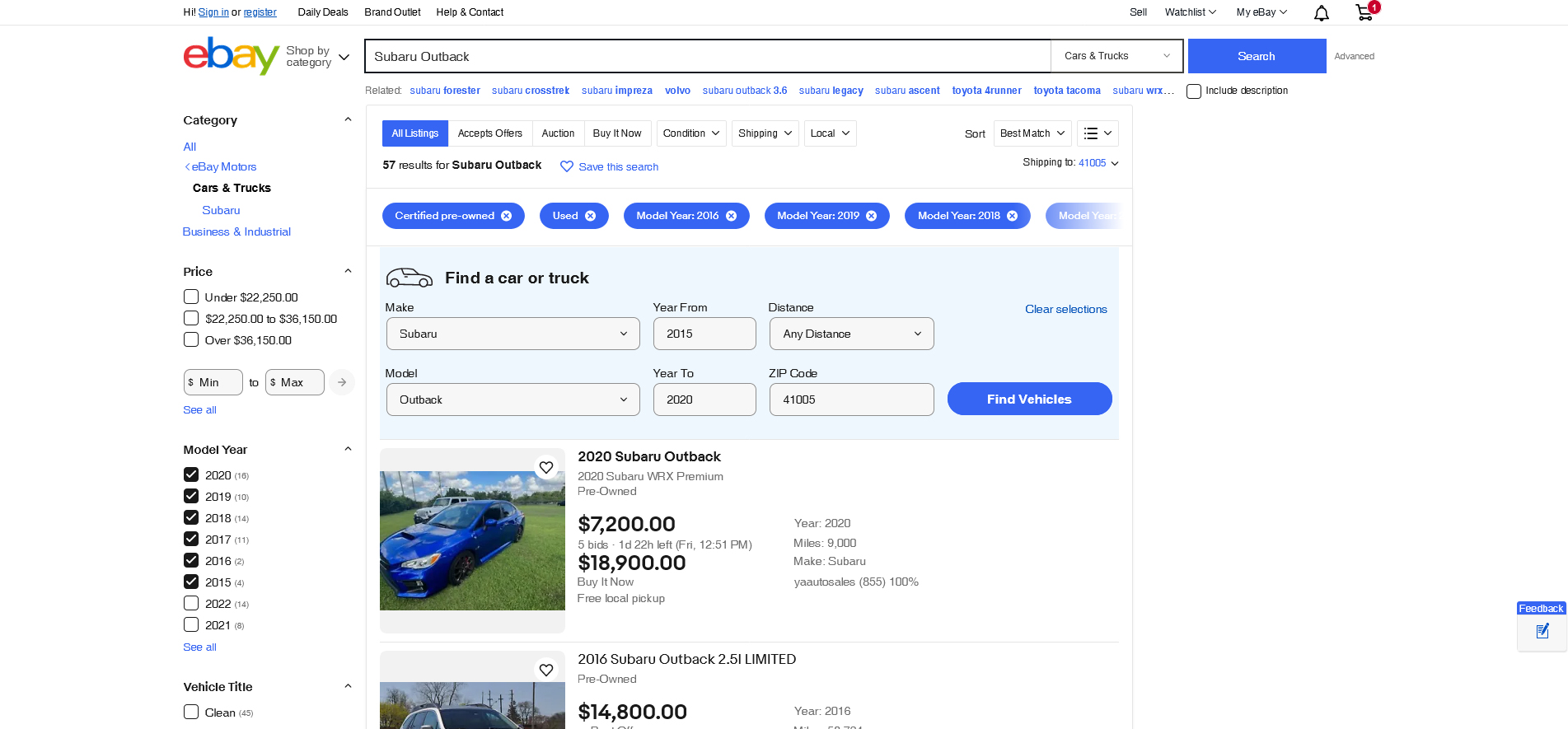Open the shopping cart
1568x729 pixels.
tap(1365, 12)
